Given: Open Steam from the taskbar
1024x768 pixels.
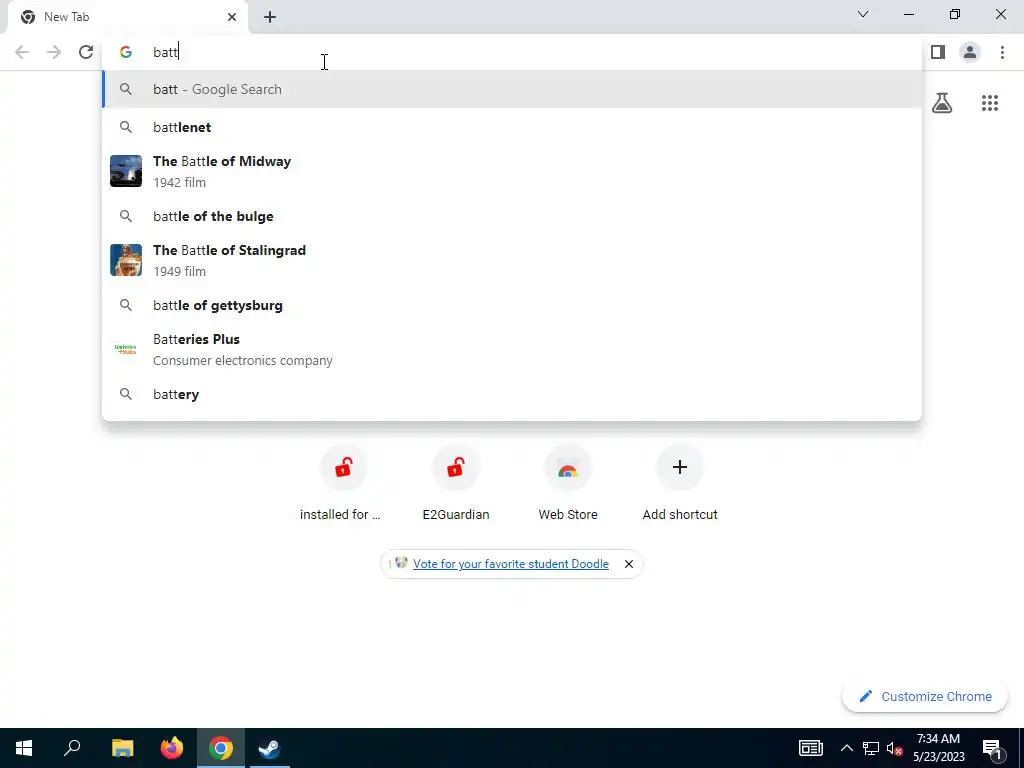Looking at the screenshot, I should click(x=269, y=748).
